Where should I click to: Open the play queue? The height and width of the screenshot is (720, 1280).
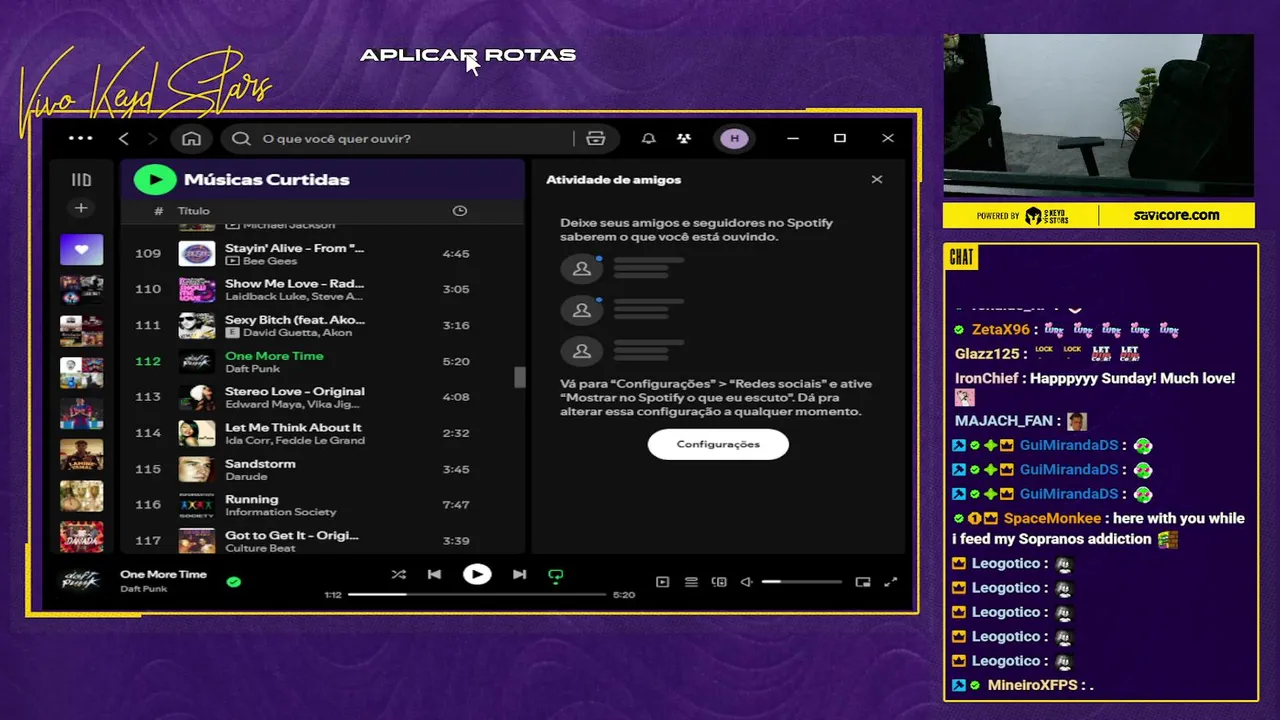(x=691, y=582)
